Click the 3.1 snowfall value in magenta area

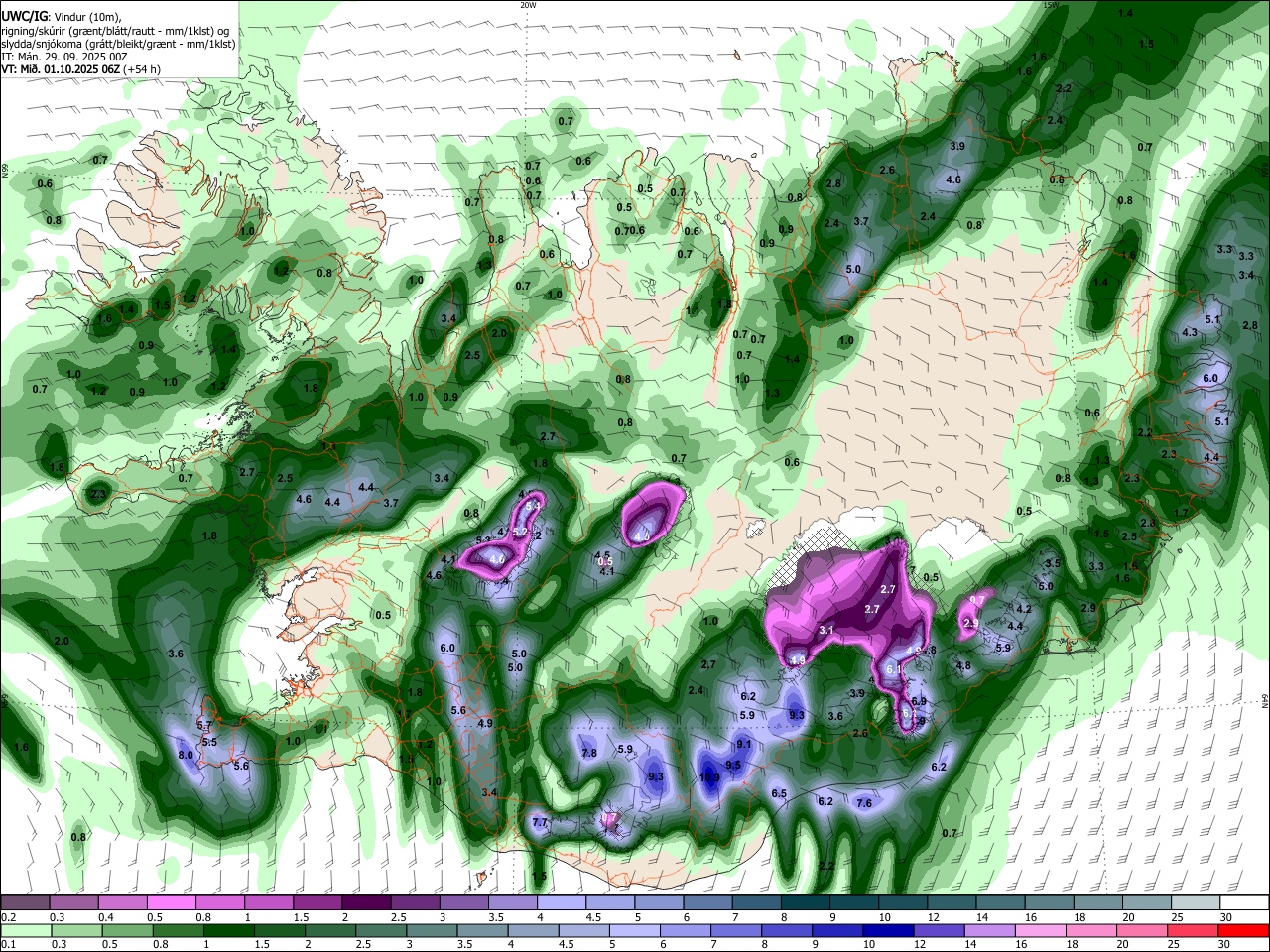[x=826, y=630]
